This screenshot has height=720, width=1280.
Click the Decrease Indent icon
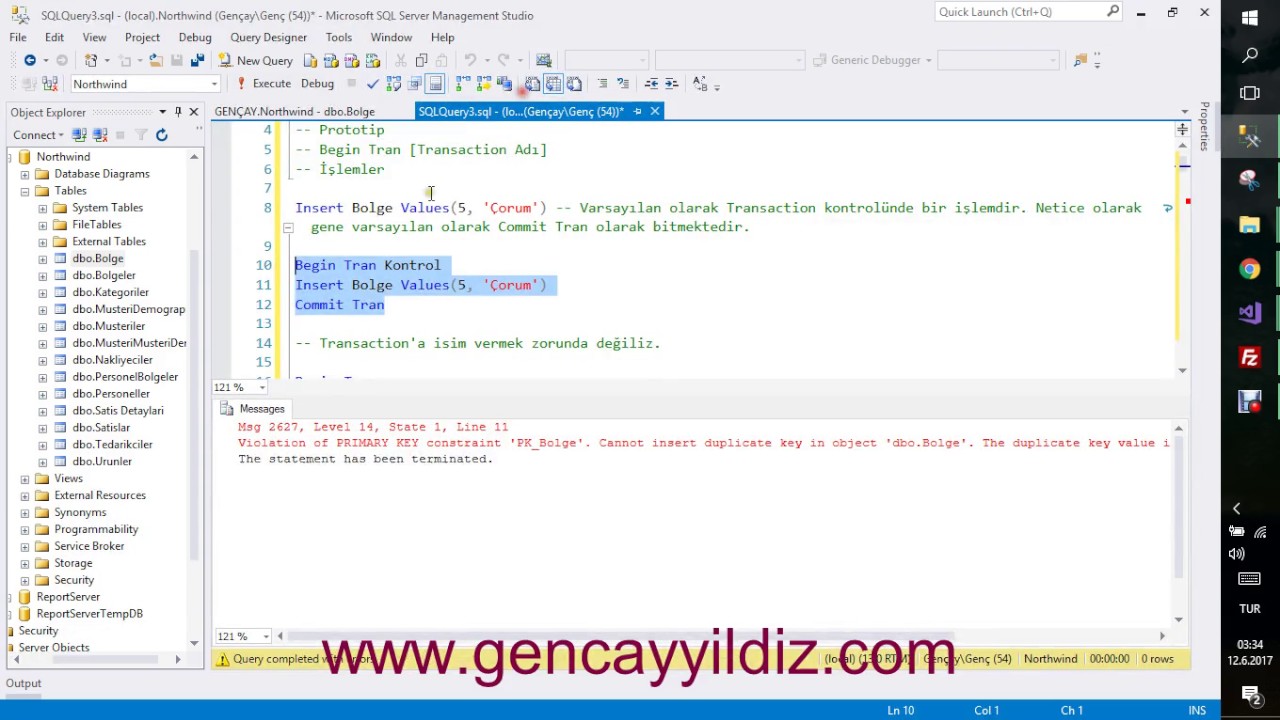pyautogui.click(x=651, y=84)
